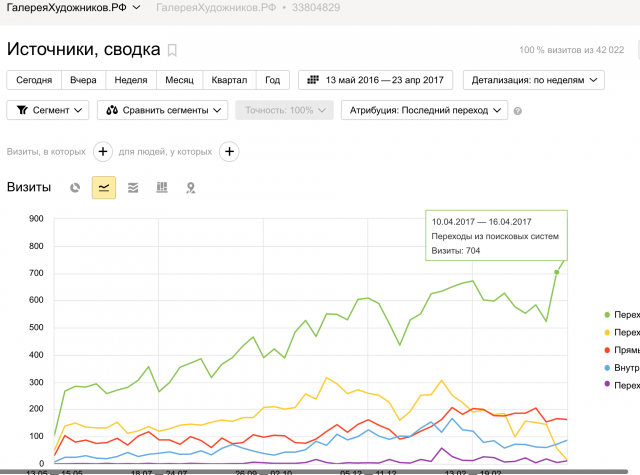Open the Сегмент dropdown
This screenshot has width=640, height=475.
pos(48,110)
